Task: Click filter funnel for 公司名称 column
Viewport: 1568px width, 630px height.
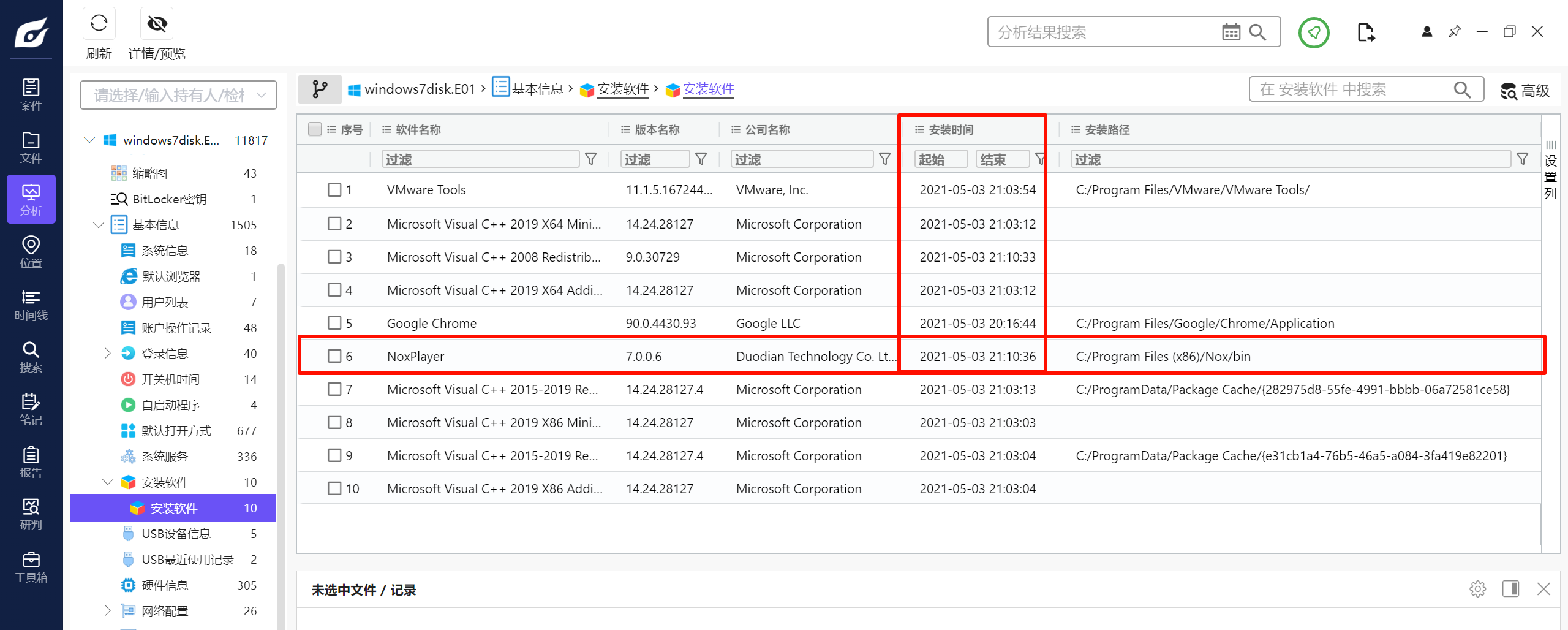Action: tap(885, 159)
